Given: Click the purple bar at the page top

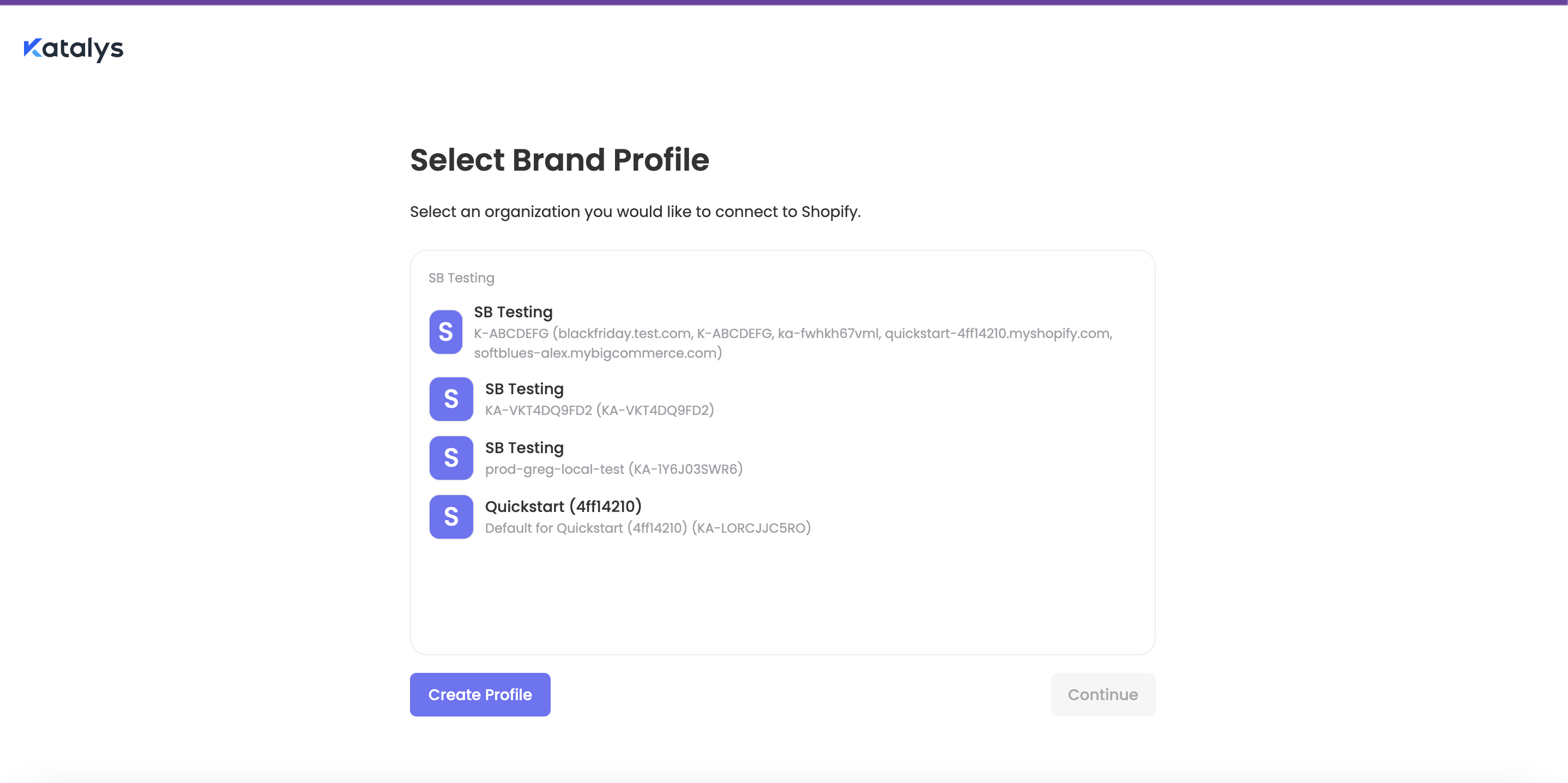Looking at the screenshot, I should [x=784, y=2].
